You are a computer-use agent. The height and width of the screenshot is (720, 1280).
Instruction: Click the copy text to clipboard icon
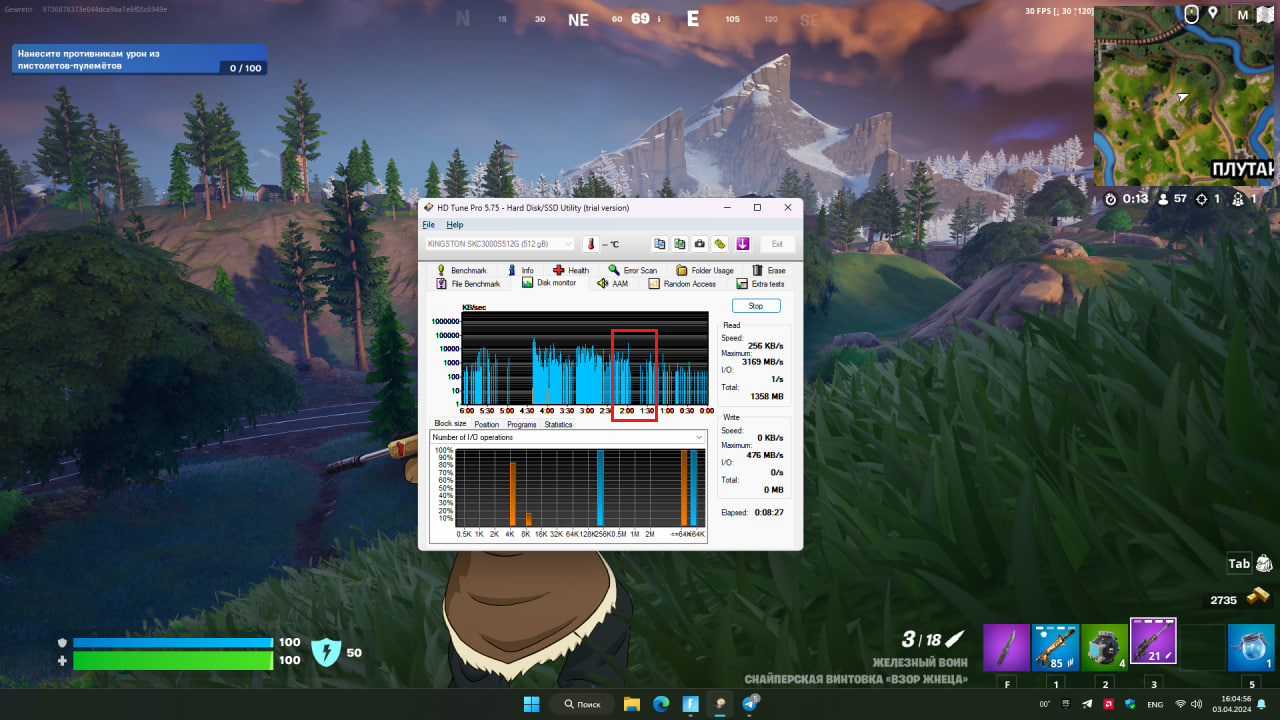(x=660, y=244)
